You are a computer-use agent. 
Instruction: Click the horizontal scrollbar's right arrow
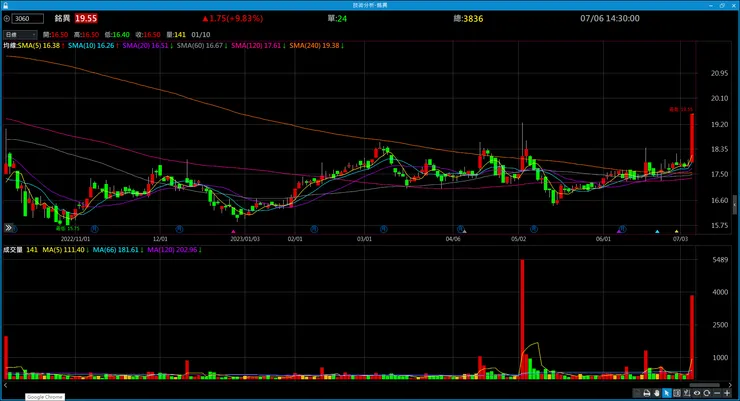730,385
